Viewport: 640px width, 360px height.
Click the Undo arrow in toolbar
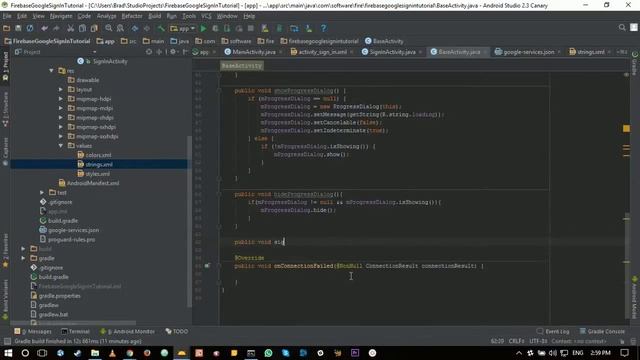(x=44, y=28)
